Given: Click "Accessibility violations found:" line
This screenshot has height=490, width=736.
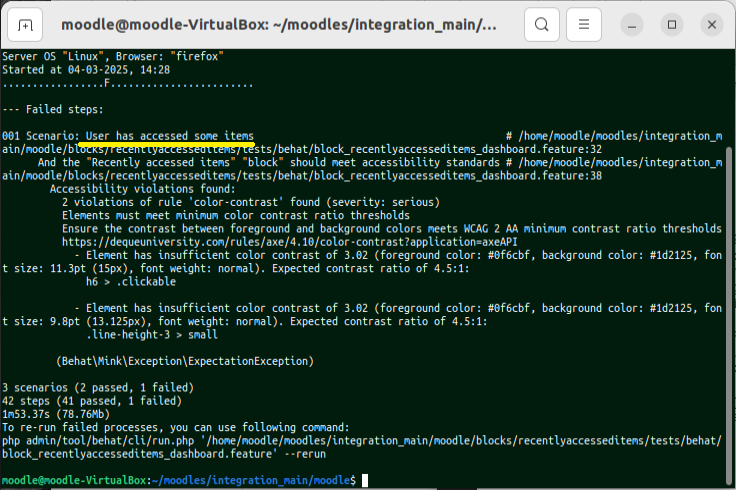Looking at the screenshot, I should (x=143, y=189).
